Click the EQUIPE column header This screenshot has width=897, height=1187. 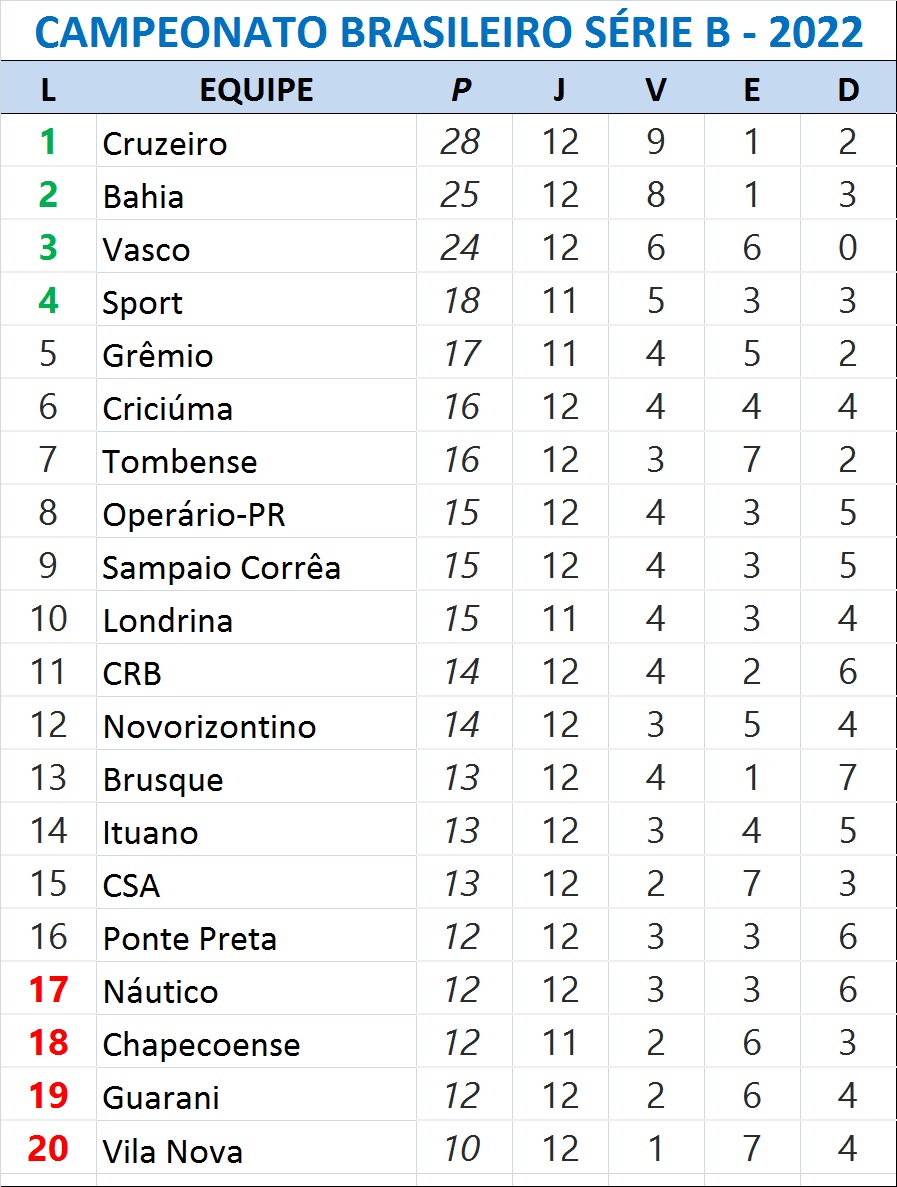tap(256, 90)
